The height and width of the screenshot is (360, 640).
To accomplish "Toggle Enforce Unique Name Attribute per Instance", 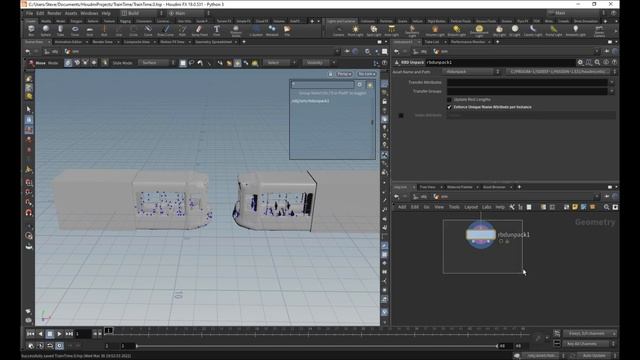I will pos(449,107).
